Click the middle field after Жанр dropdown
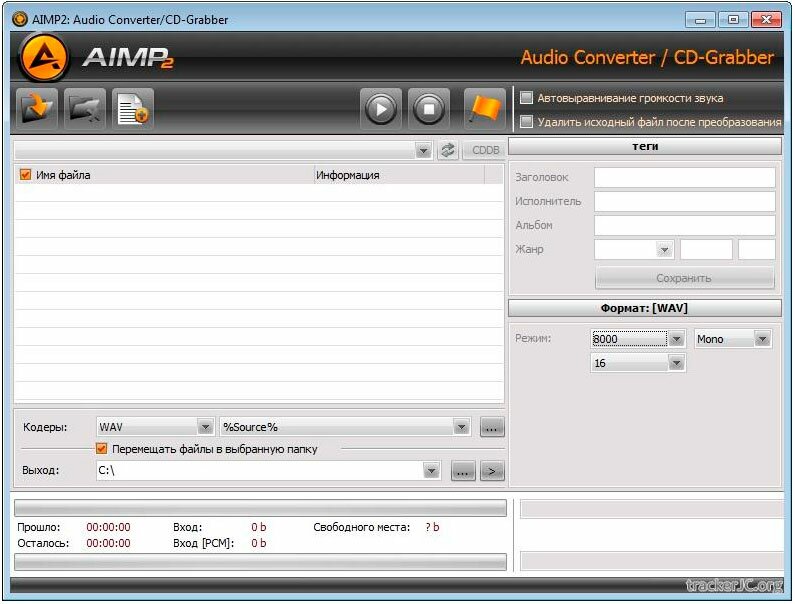795x604 pixels. tap(706, 250)
